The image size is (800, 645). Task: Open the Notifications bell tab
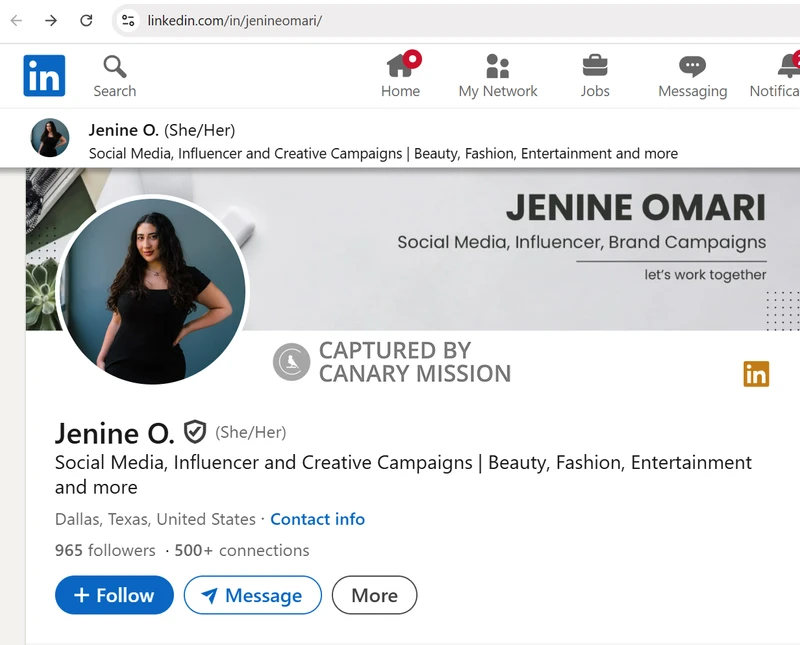coord(776,76)
